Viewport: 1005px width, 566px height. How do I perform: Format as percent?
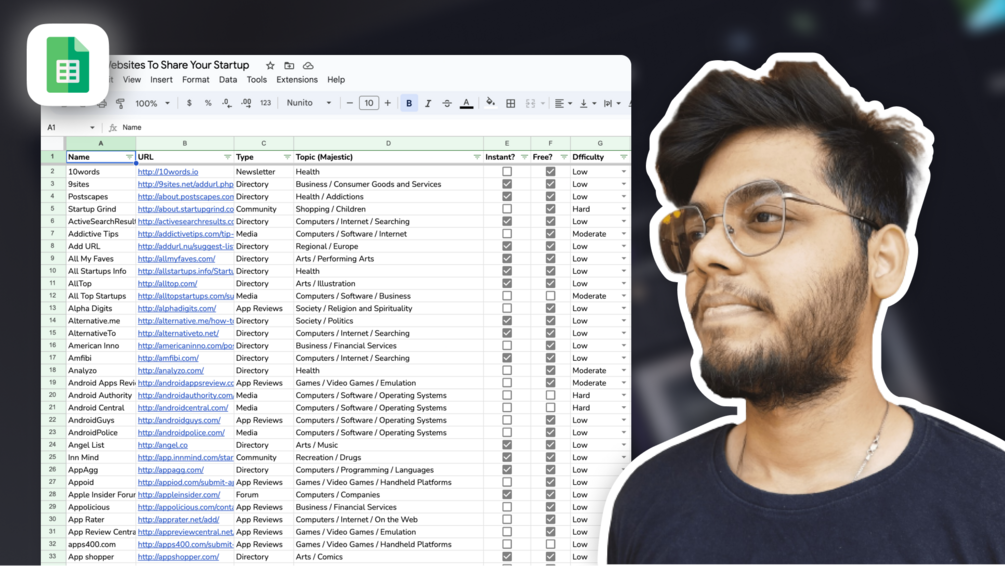click(x=208, y=103)
